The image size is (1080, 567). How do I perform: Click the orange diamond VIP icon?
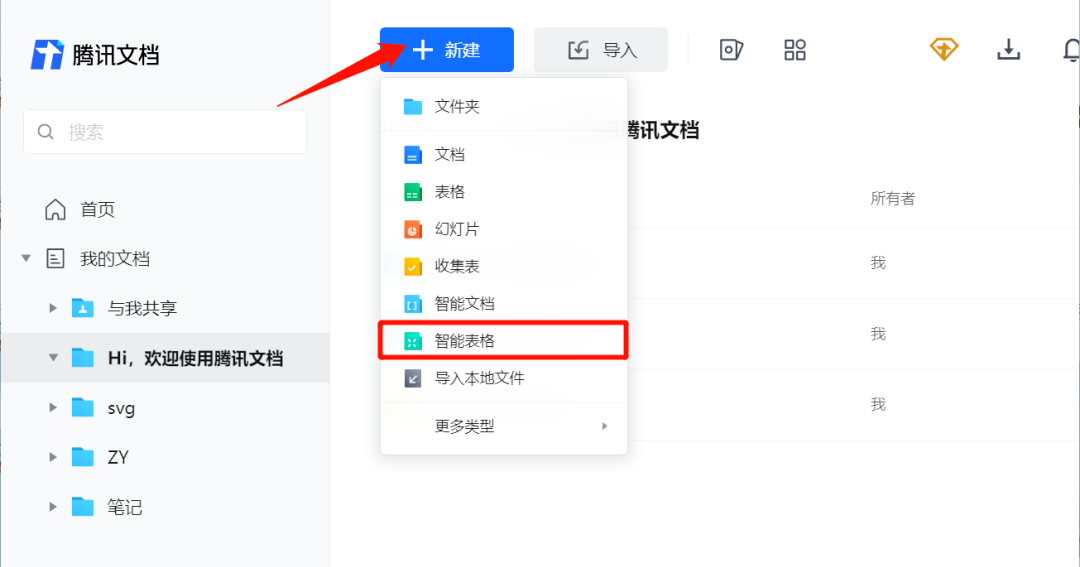click(944, 49)
